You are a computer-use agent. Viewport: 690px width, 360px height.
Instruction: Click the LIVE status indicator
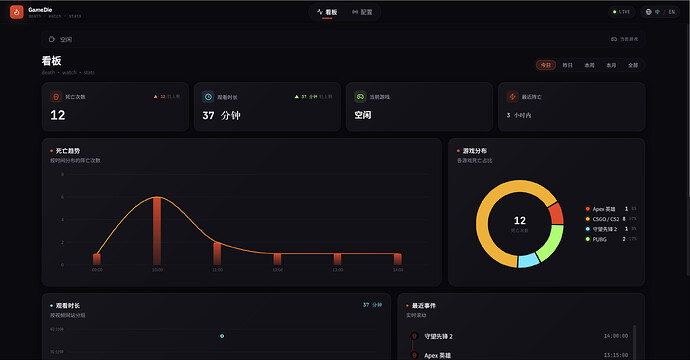coord(621,12)
